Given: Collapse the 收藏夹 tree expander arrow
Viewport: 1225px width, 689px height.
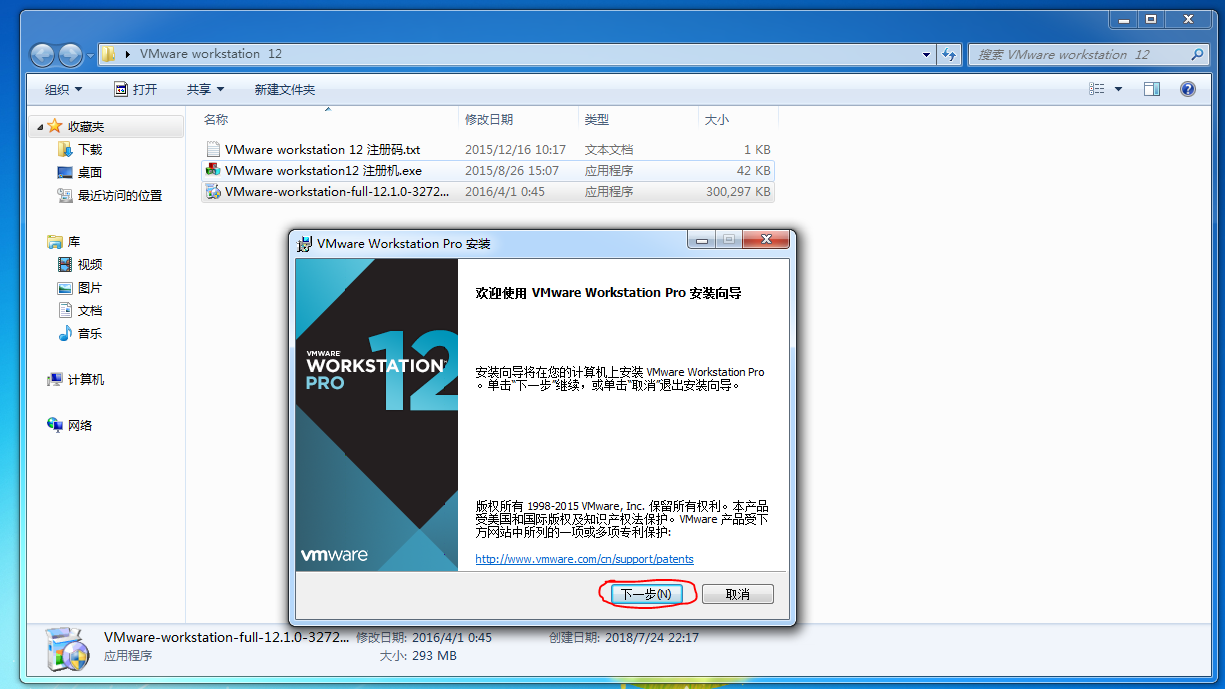Looking at the screenshot, I should [x=40, y=127].
